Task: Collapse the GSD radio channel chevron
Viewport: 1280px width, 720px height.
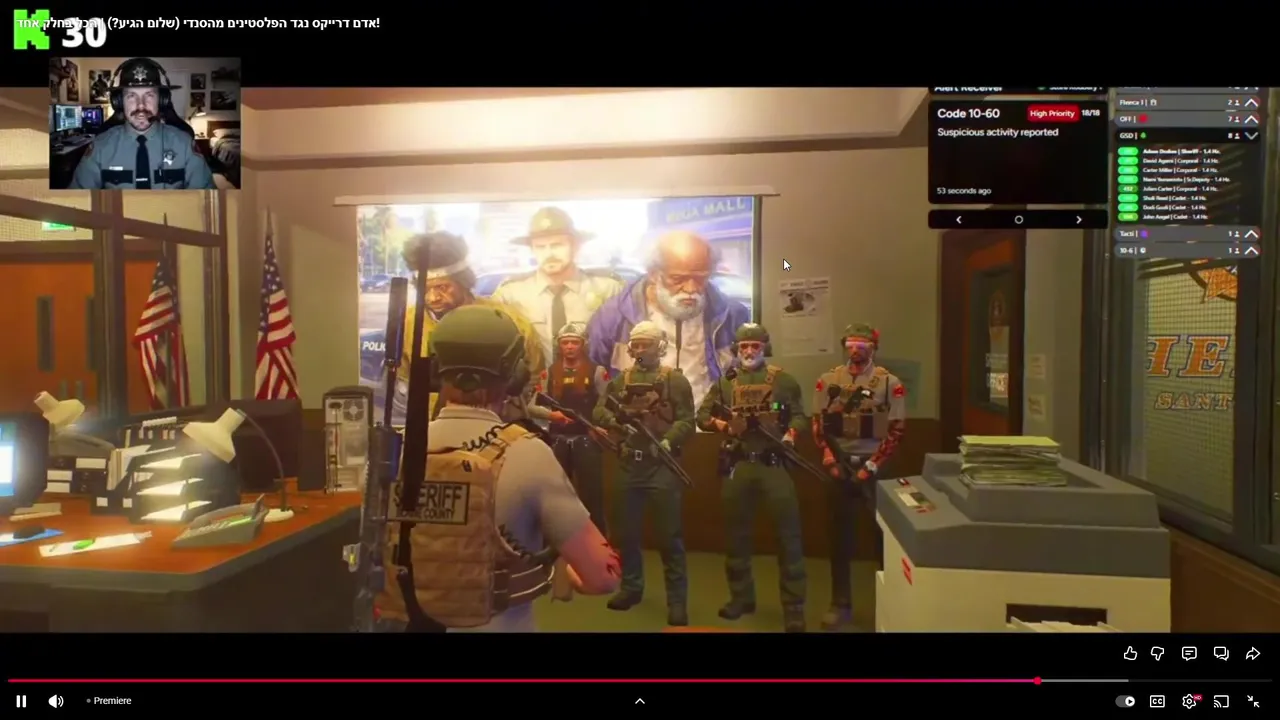Action: pyautogui.click(x=1251, y=135)
